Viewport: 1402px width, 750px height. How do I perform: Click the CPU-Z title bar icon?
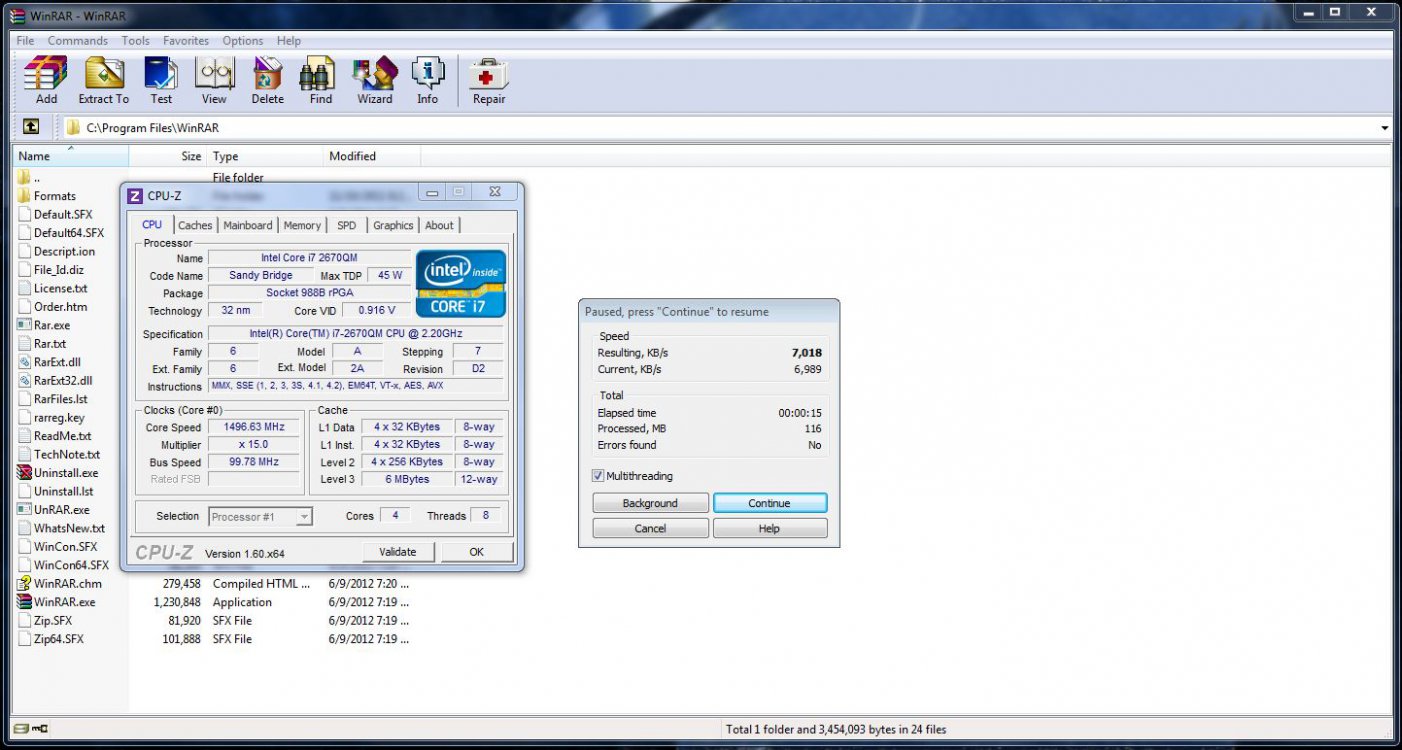point(135,195)
